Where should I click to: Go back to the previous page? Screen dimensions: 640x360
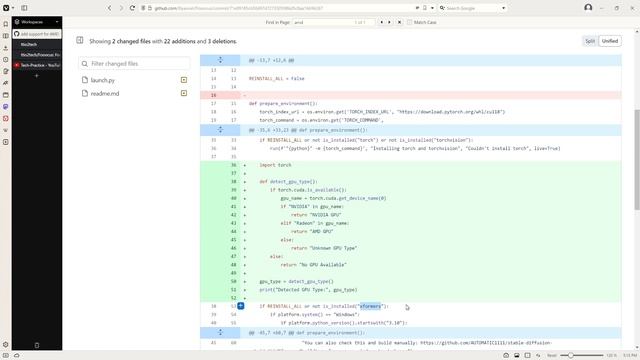109,8
